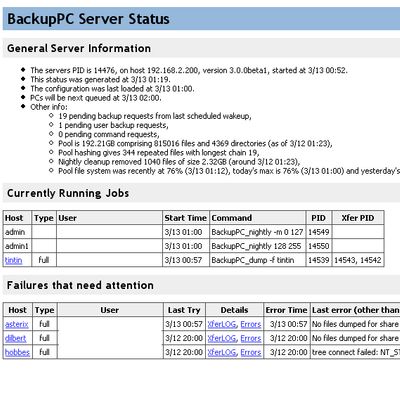Click 'Nightly cleanup removed 1040 files' line
Screen dimensions: 400x400
[x=179, y=162]
